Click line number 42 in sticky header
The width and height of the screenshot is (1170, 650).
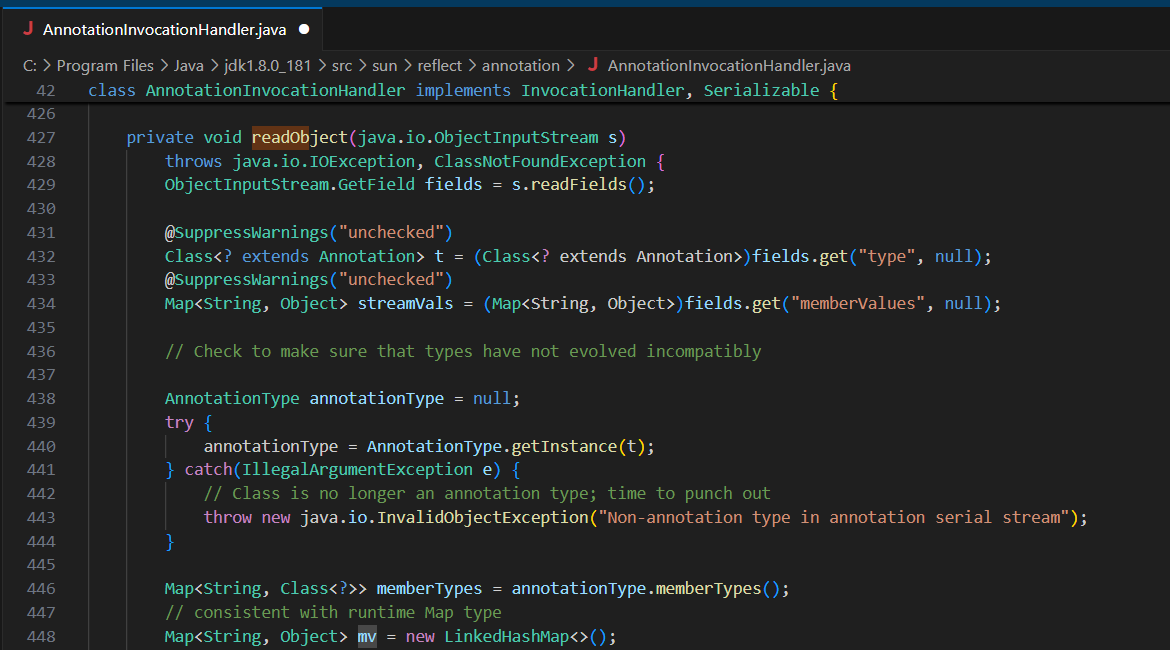click(x=46, y=90)
